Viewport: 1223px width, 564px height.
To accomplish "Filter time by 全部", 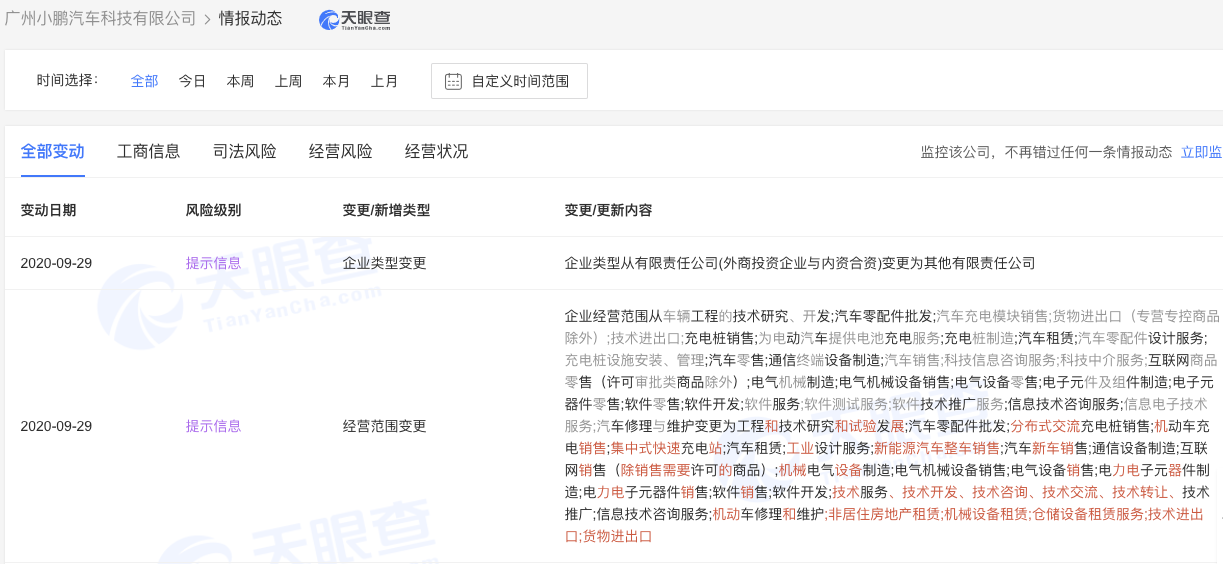I will 145,81.
